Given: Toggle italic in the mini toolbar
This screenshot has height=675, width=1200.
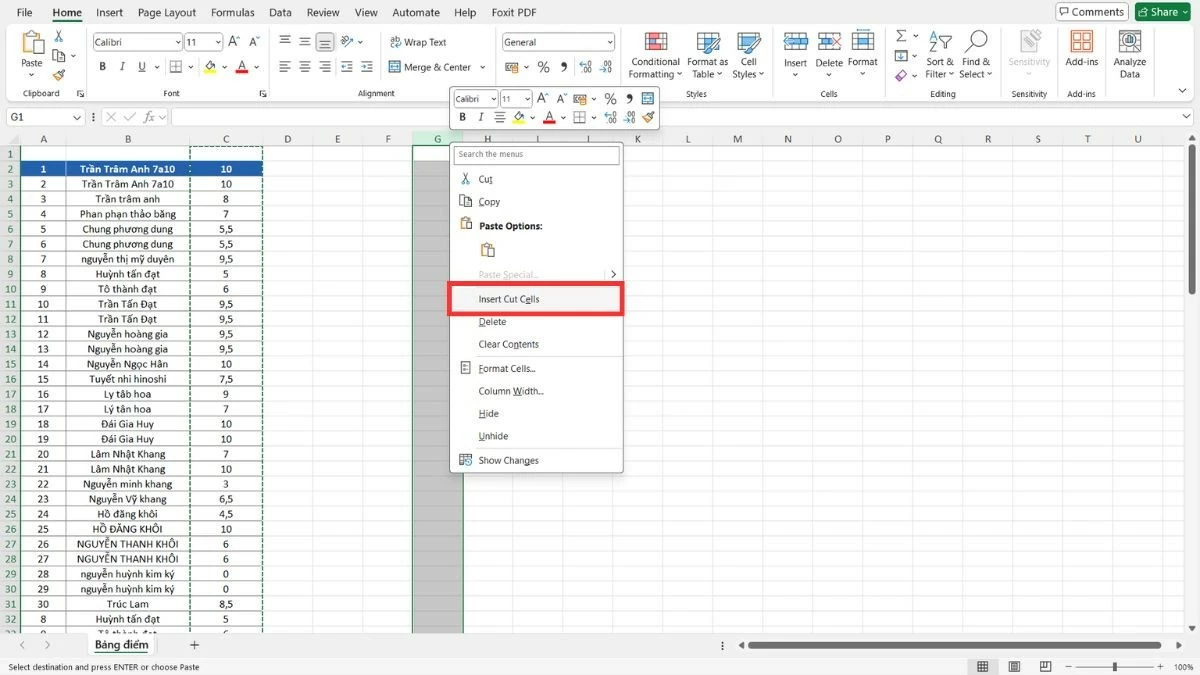Looking at the screenshot, I should pyautogui.click(x=481, y=117).
